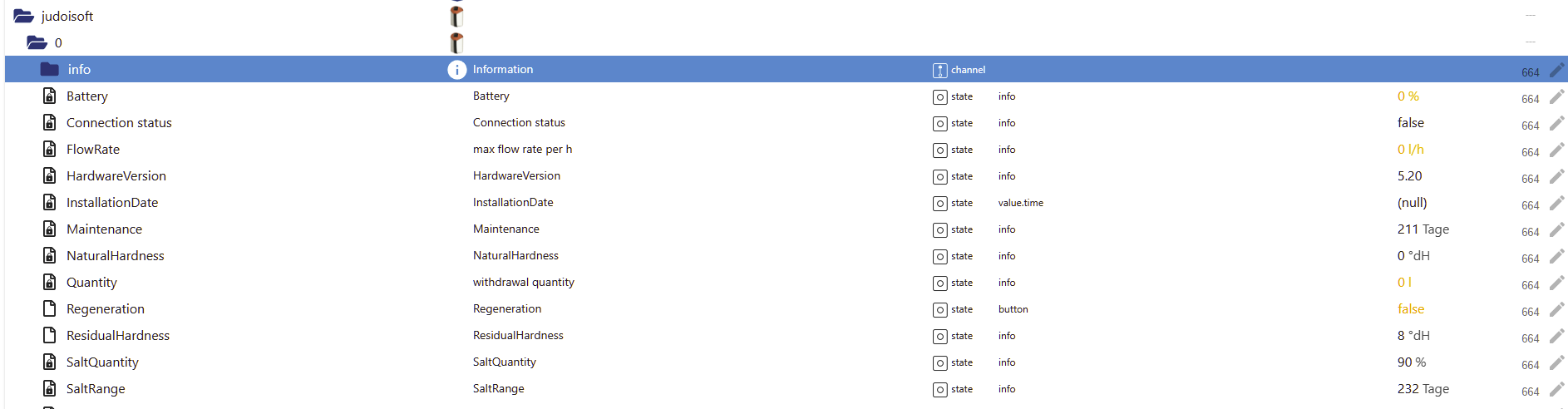Edit the FlowRate object with the pencil icon

[x=1556, y=150]
